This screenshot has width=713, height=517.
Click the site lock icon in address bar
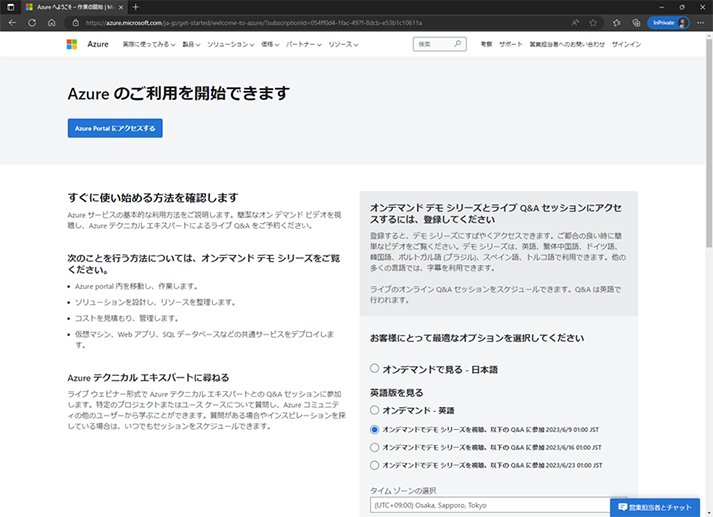click(x=76, y=23)
